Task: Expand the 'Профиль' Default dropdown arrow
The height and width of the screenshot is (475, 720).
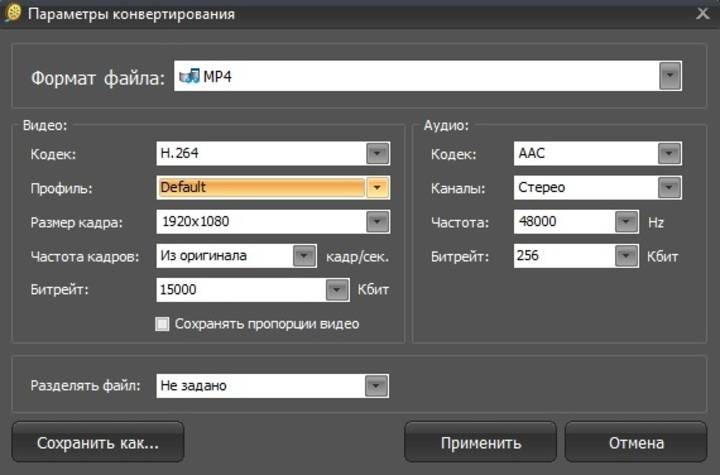Action: (x=377, y=187)
